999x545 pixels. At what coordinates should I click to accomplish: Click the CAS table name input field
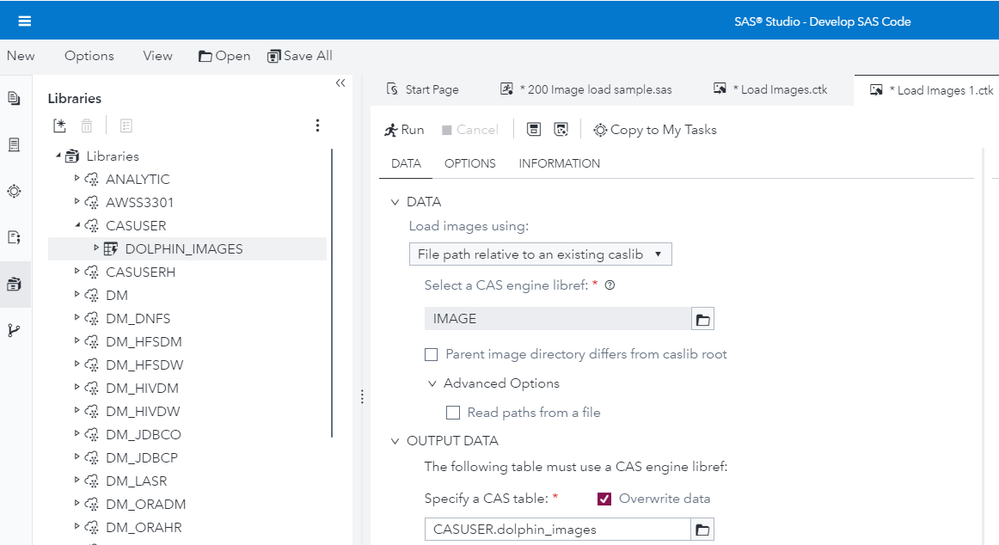coord(555,529)
